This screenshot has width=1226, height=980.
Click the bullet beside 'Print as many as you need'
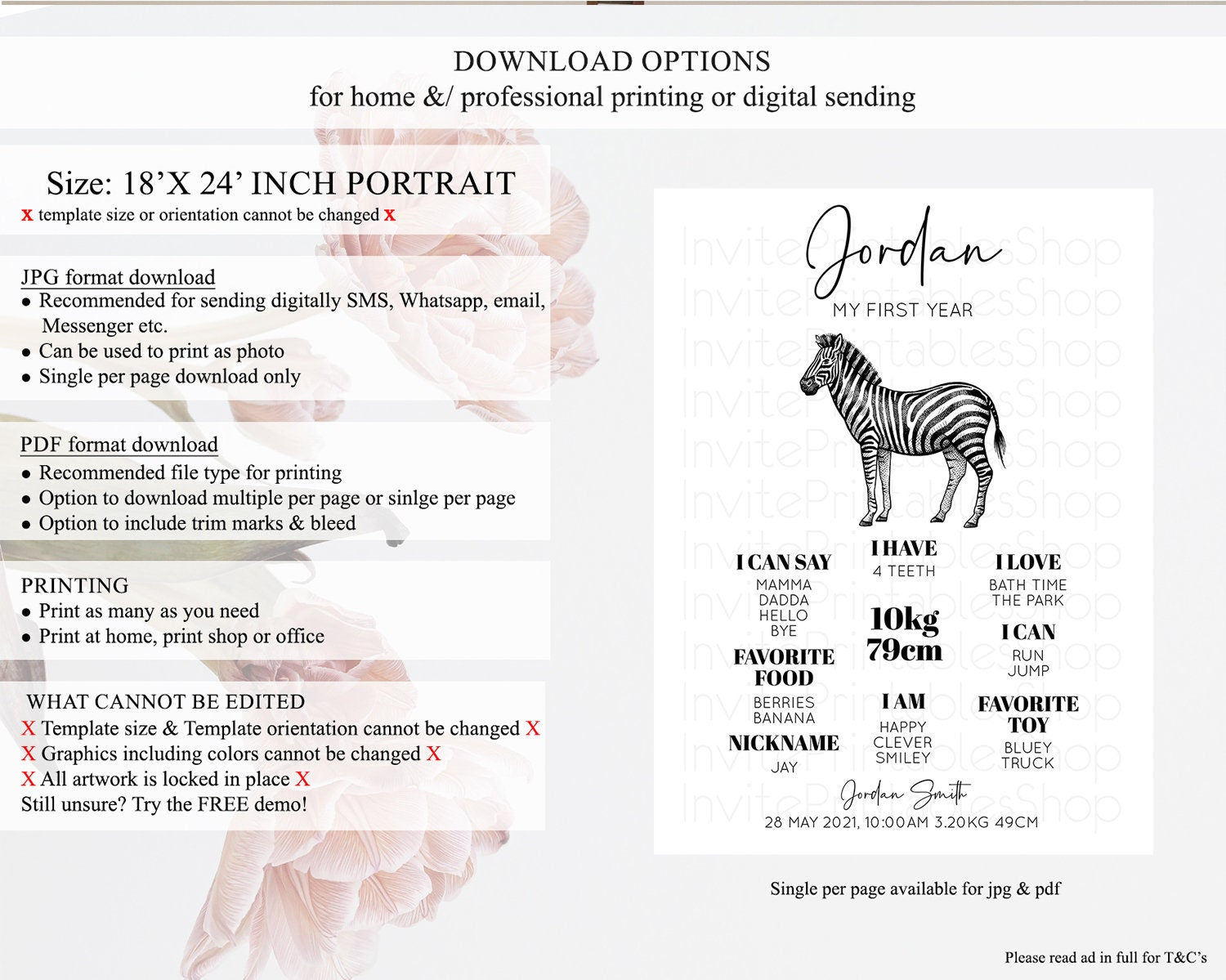[27, 612]
